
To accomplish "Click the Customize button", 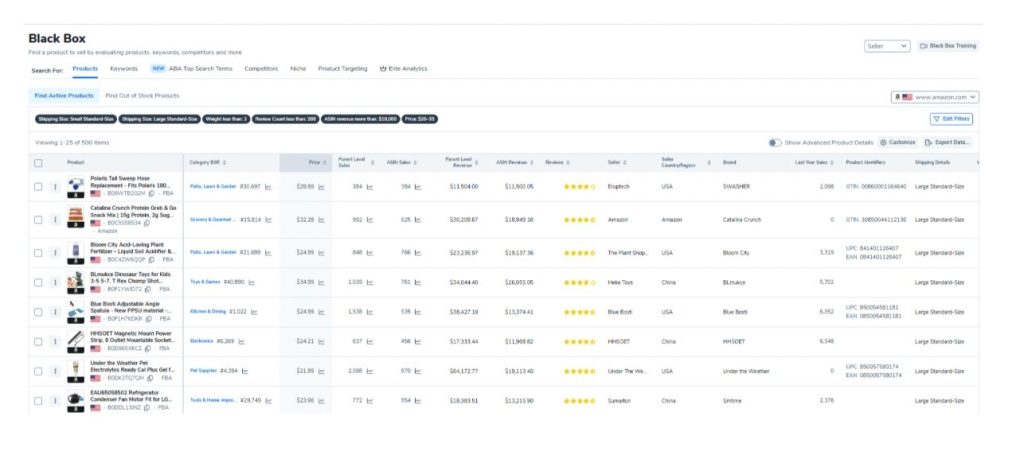I will [898, 142].
